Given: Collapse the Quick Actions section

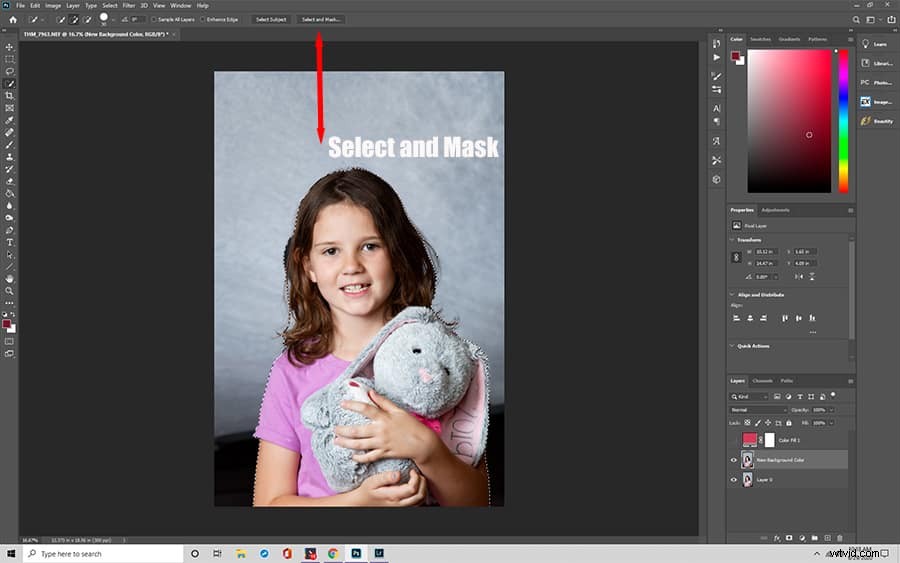Looking at the screenshot, I should tap(732, 346).
